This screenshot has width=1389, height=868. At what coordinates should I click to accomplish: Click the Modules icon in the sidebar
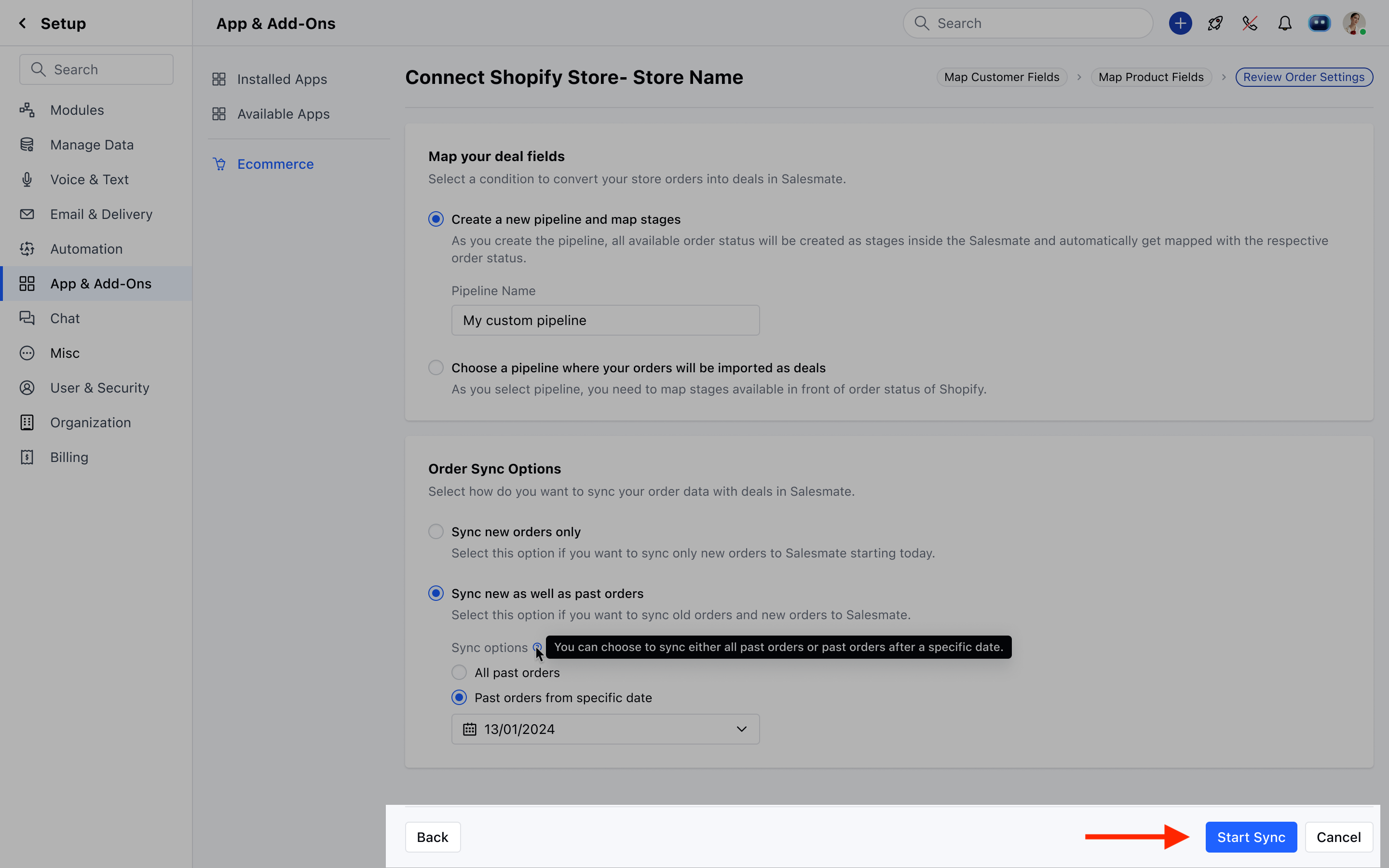(x=27, y=109)
